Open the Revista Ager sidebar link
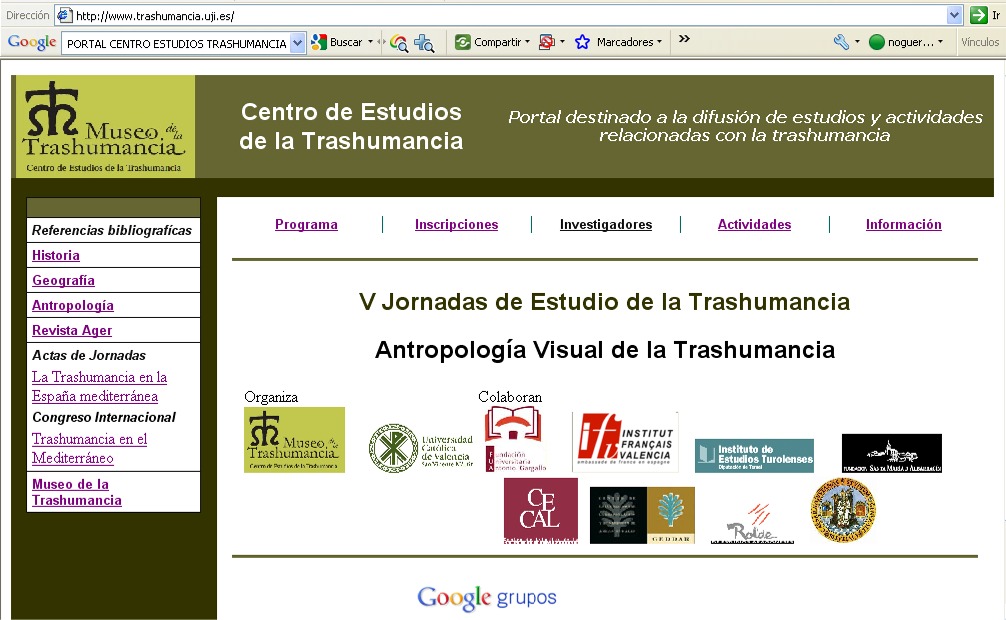 [72, 331]
